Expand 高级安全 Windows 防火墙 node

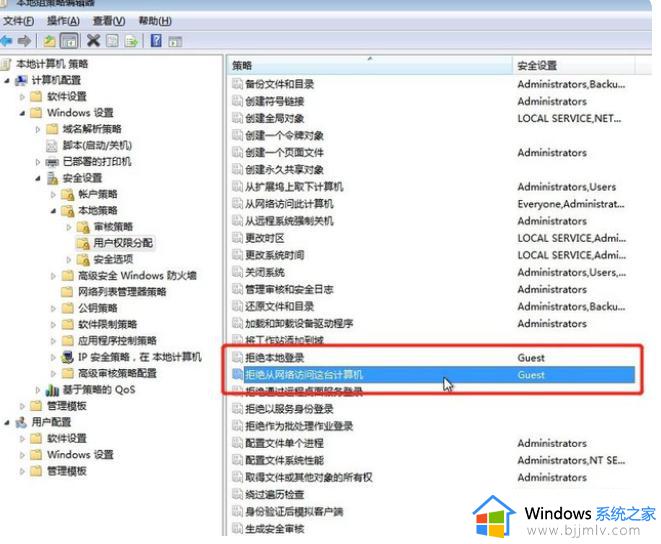[53, 276]
